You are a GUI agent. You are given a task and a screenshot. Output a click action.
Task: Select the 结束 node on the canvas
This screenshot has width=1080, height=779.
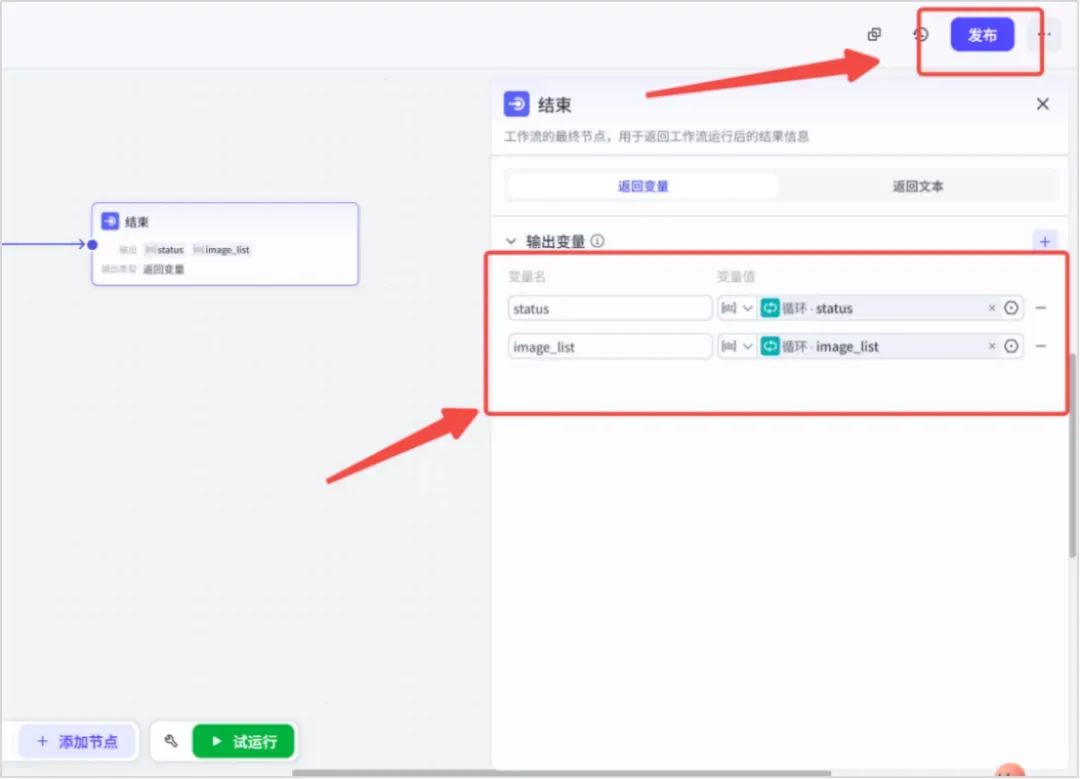225,244
